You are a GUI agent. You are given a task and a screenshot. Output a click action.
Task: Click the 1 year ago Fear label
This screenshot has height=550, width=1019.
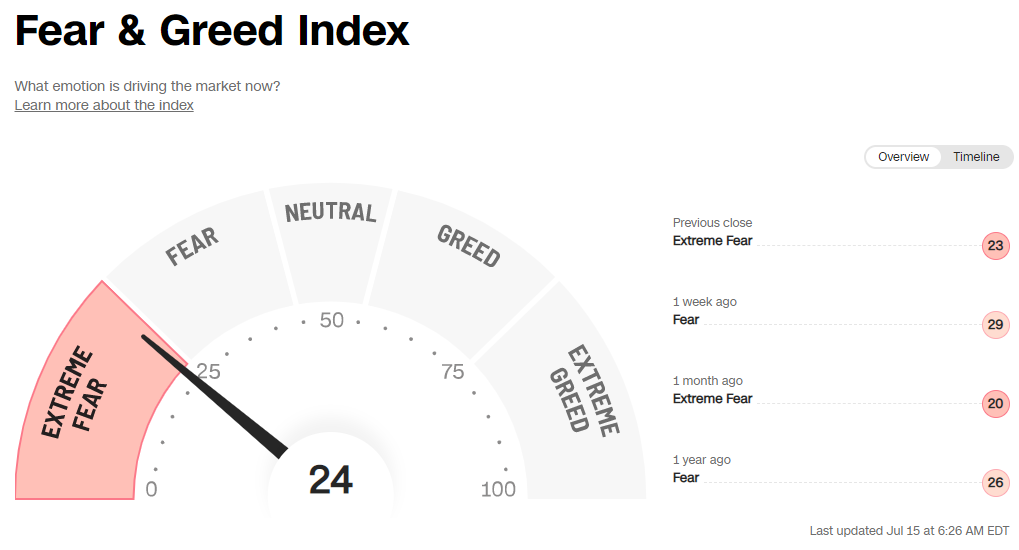click(686, 478)
